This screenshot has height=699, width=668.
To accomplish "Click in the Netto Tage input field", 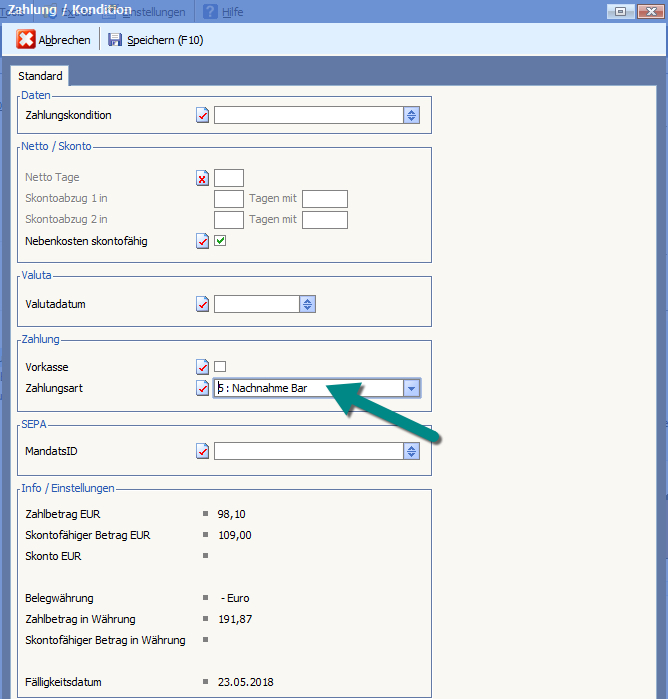I will pos(229,178).
